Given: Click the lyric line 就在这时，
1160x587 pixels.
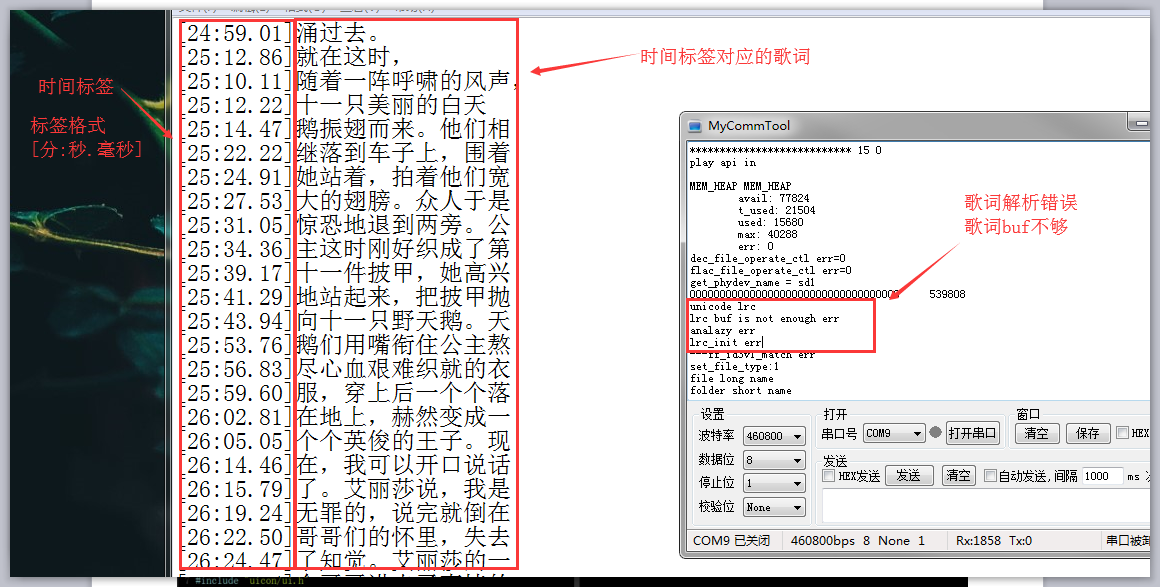Looking at the screenshot, I should point(348,57).
